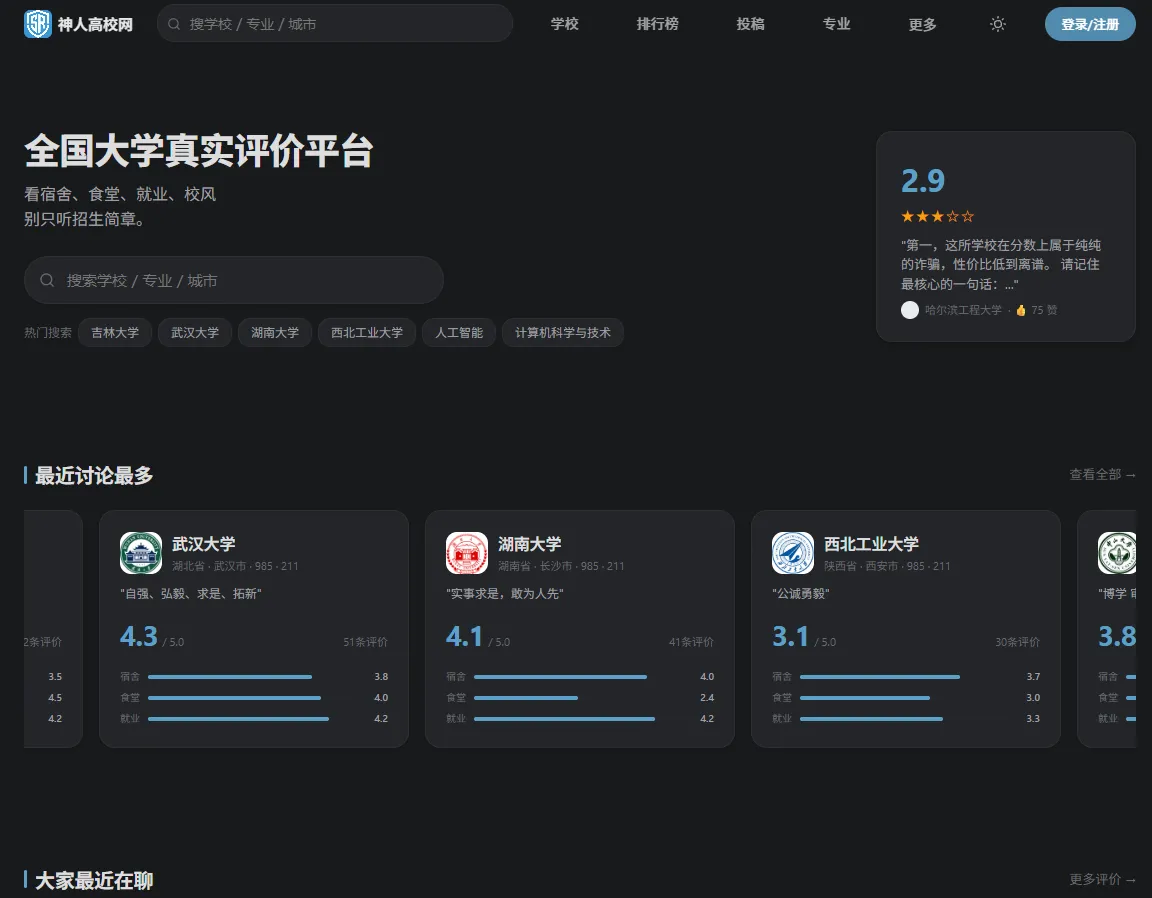This screenshot has width=1152, height=898.
Task: Click the magnifier icon in hero search box
Action: click(47, 280)
